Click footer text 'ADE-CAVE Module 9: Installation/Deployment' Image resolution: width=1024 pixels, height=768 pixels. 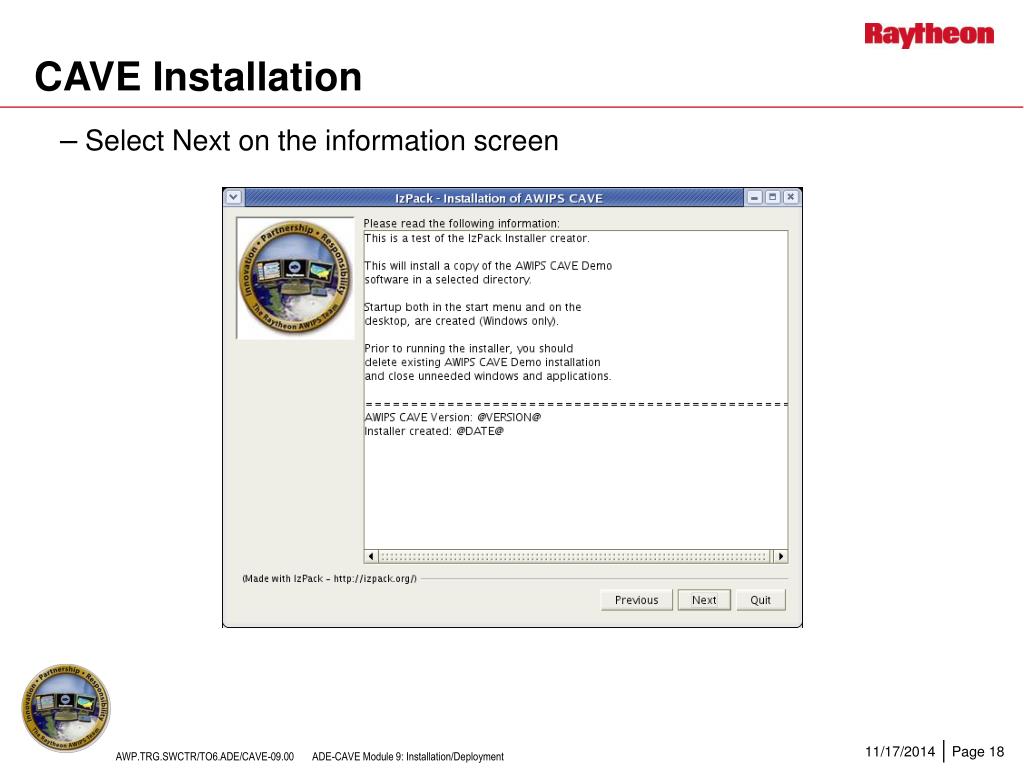click(x=408, y=756)
